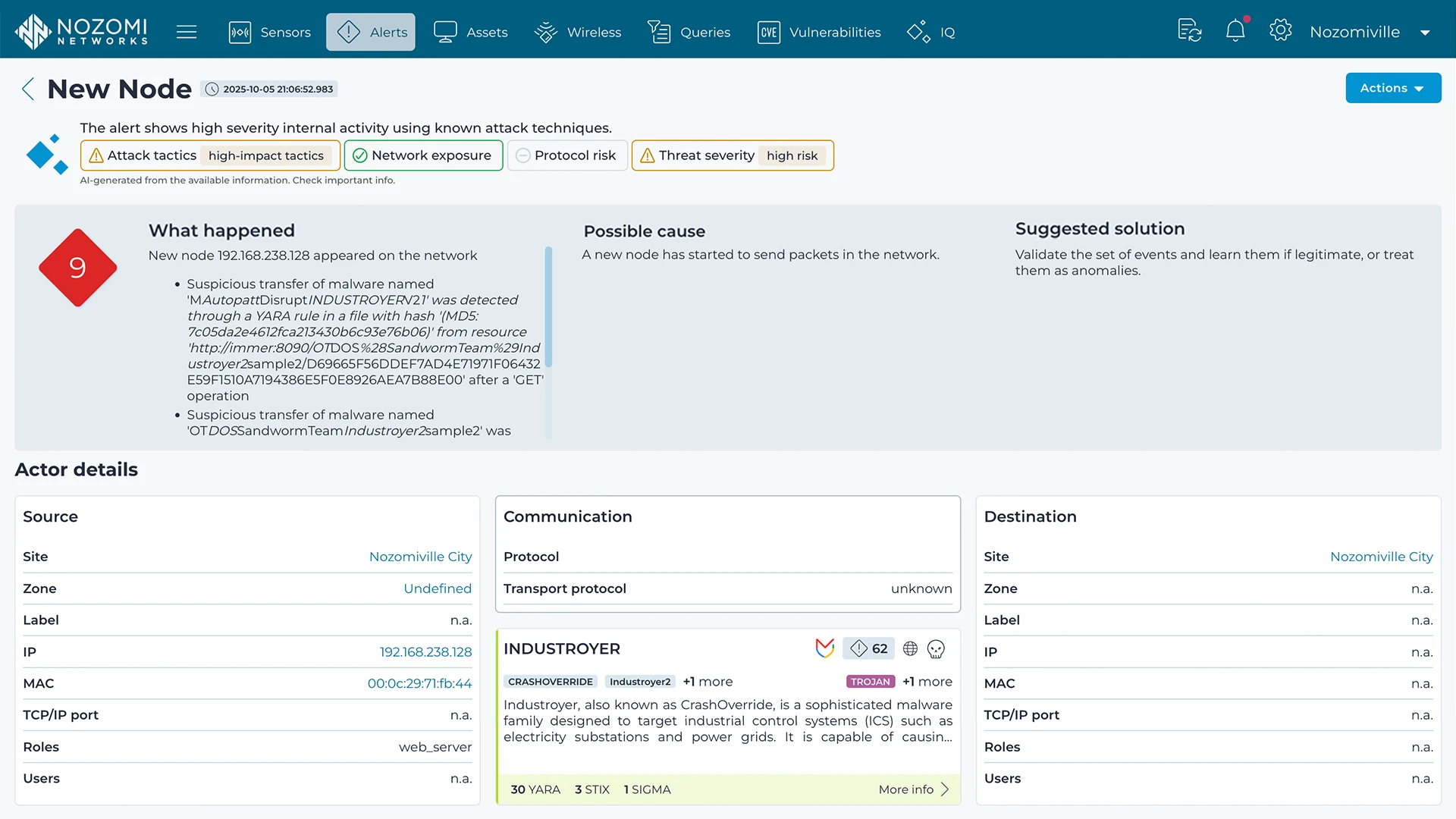Toggle the Network exposure indicator chip
The width and height of the screenshot is (1456, 819).
click(423, 155)
